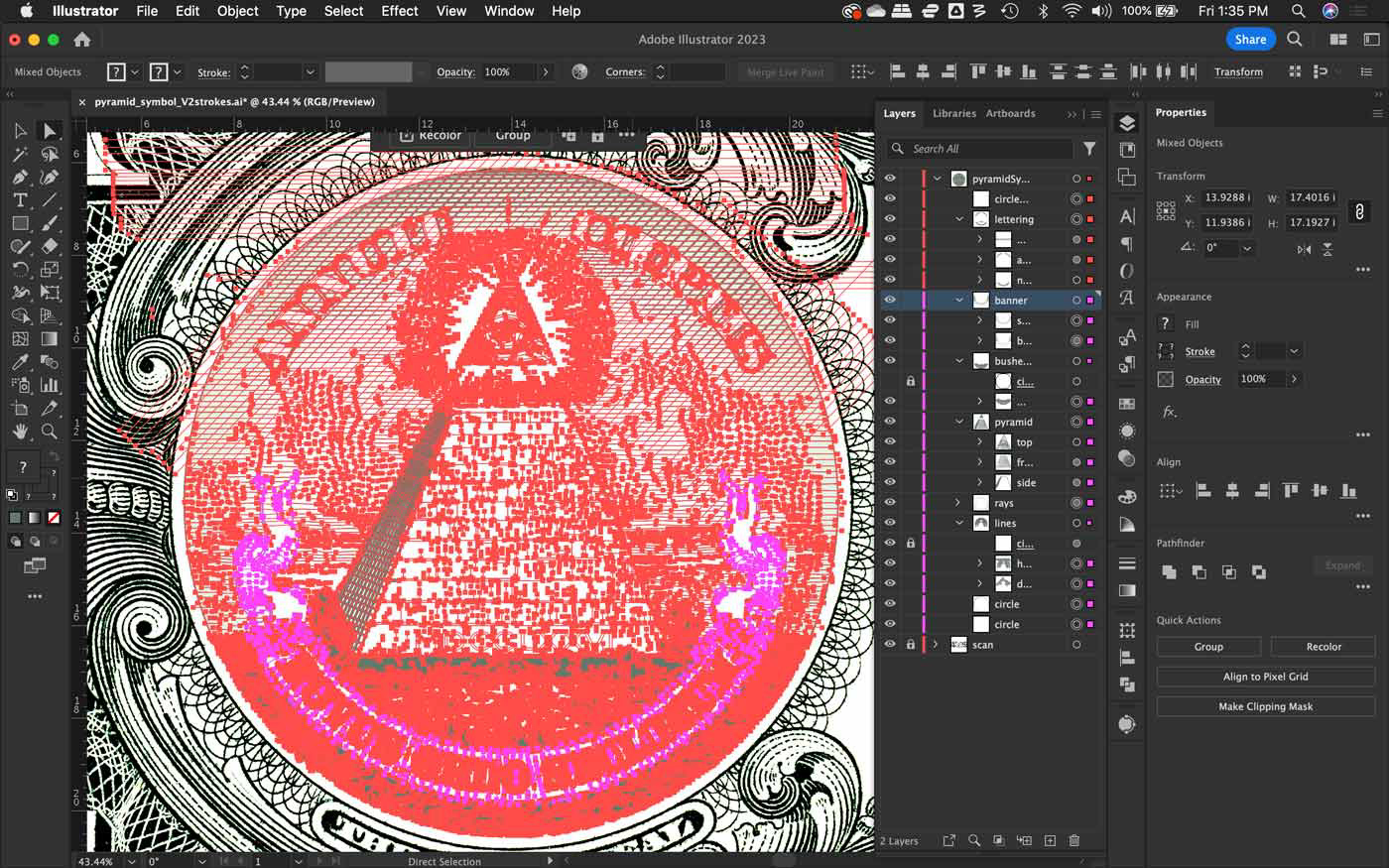The width and height of the screenshot is (1389, 868).
Task: Click Locate Object magnifier in Layers footer
Action: (974, 841)
